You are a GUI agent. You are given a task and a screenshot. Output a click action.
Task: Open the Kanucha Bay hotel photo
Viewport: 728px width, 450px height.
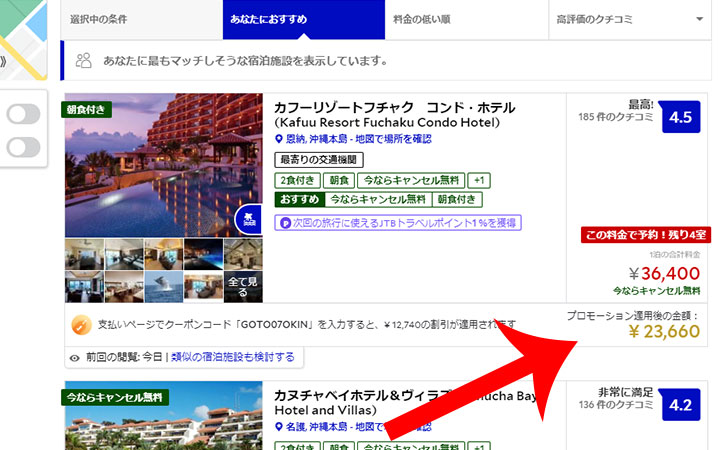coord(163,416)
